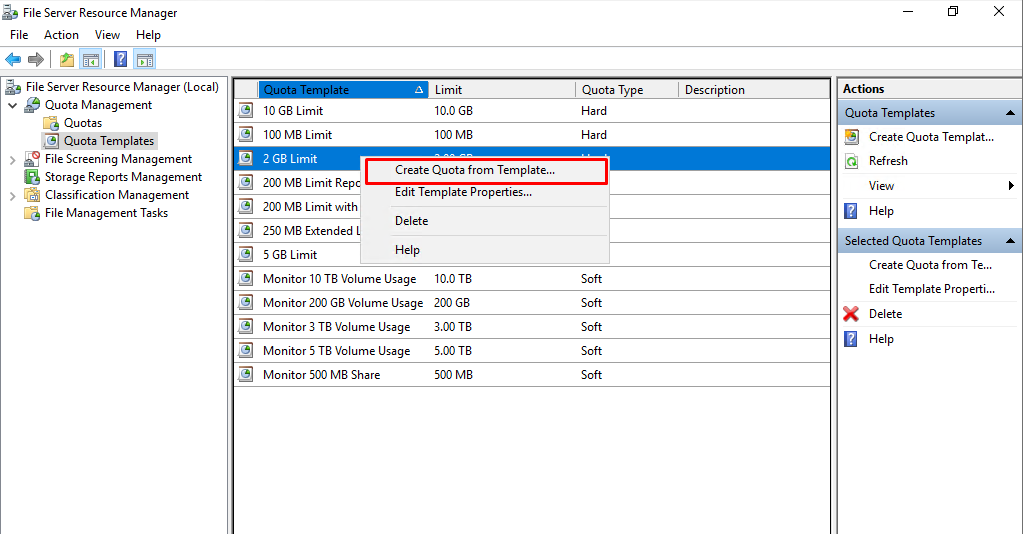Click the Back arrow toolbar icon
Image resolution: width=1024 pixels, height=534 pixels.
(x=13, y=59)
